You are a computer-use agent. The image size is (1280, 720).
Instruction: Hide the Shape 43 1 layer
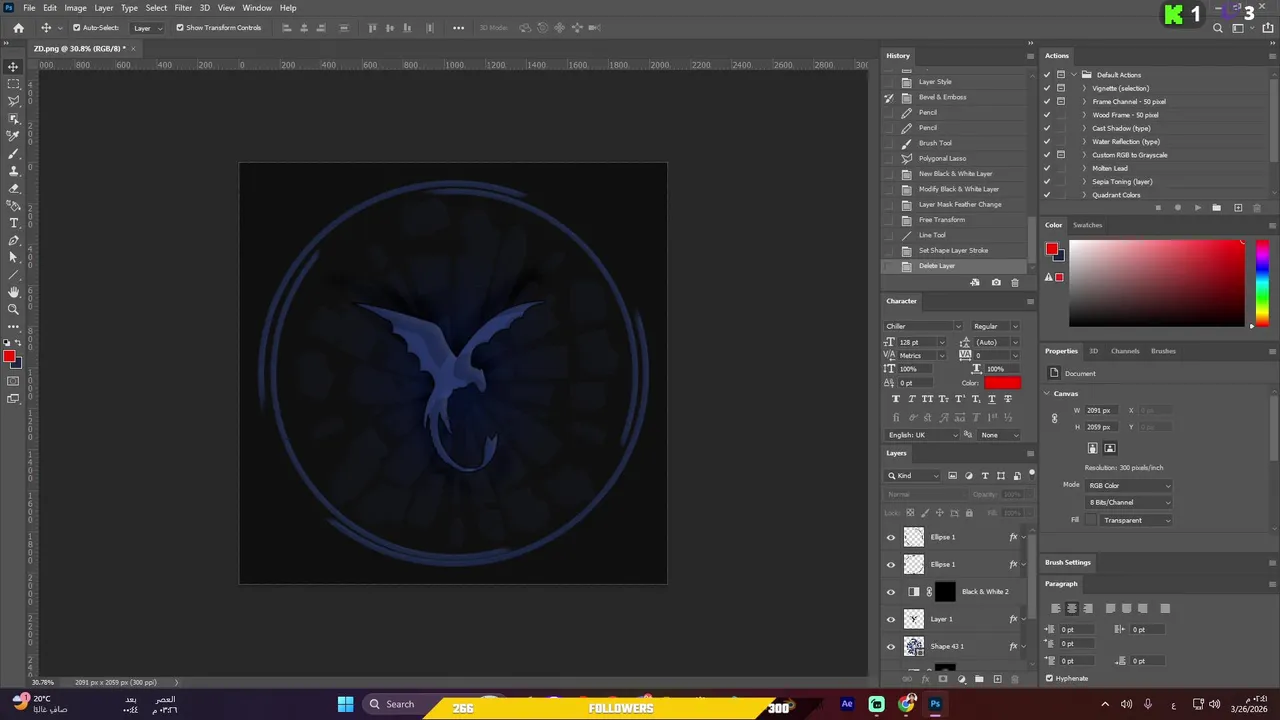tap(891, 646)
